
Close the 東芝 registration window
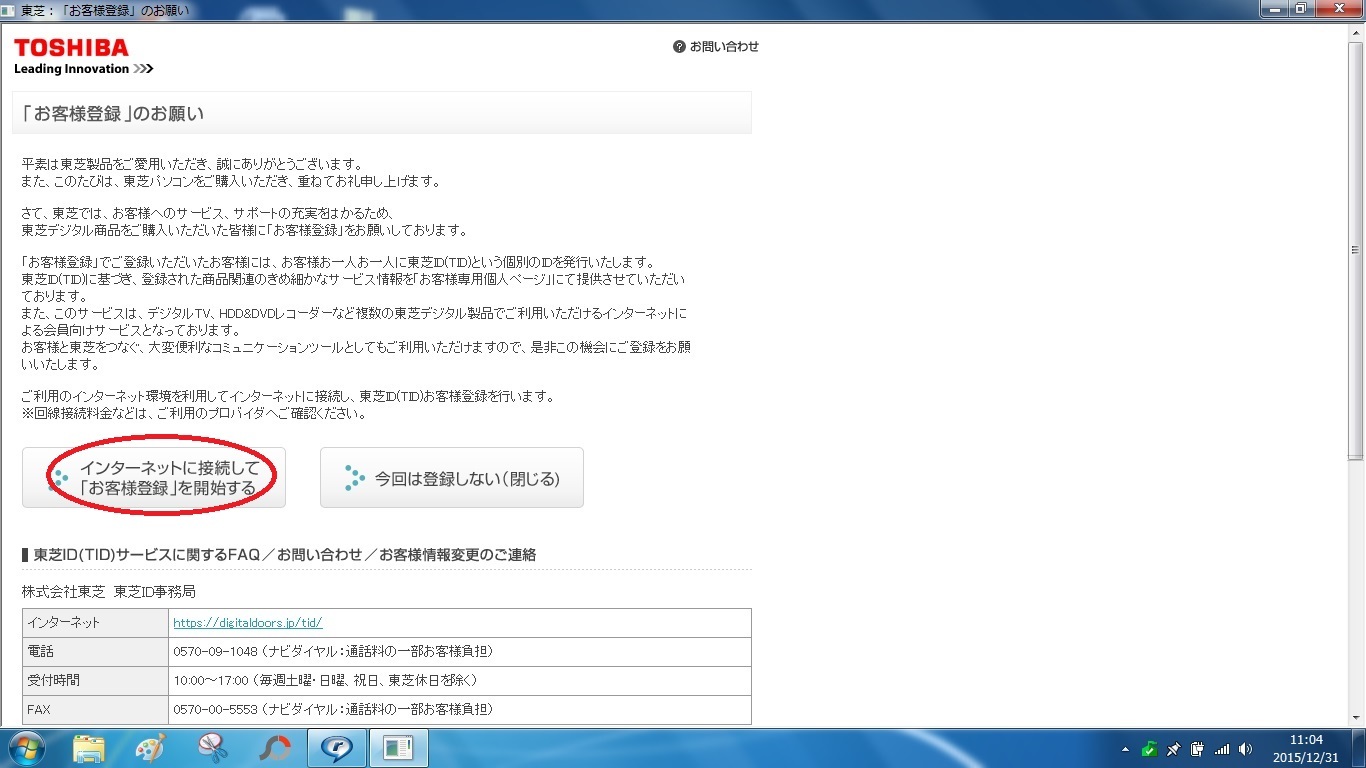pos(1338,9)
